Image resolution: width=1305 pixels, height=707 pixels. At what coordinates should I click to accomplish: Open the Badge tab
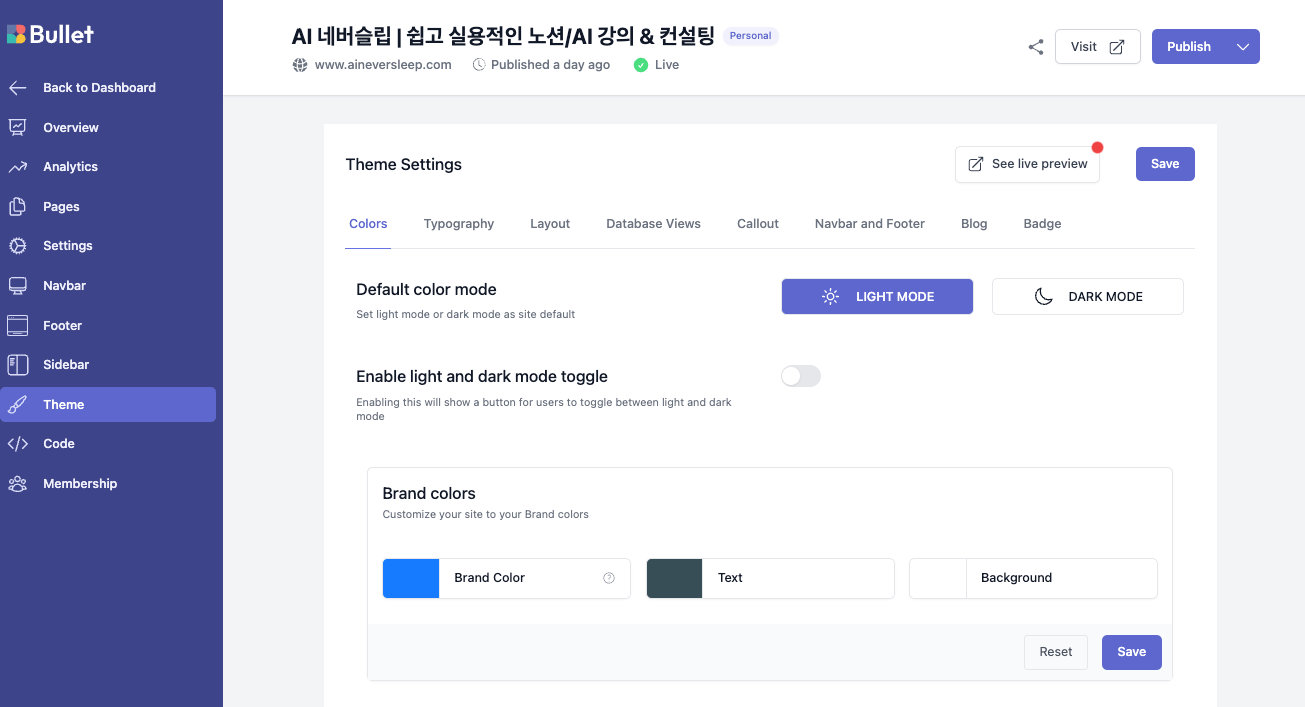tap(1042, 224)
